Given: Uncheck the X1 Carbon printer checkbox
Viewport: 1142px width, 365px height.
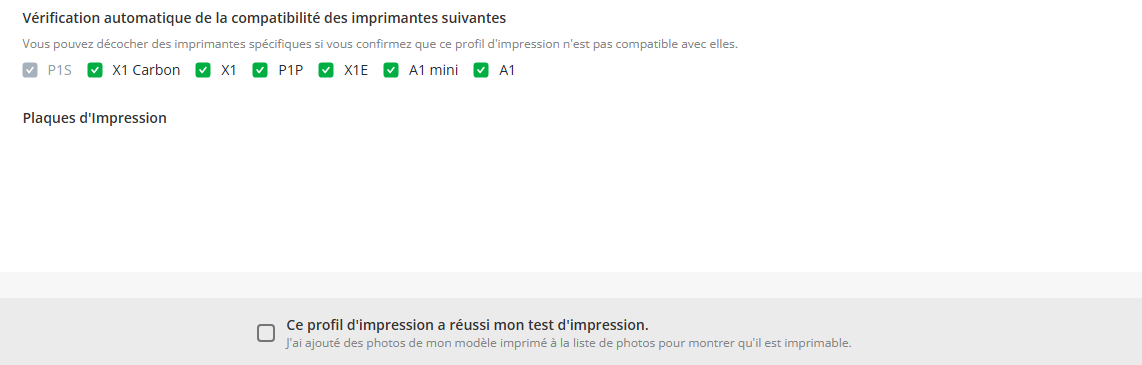Looking at the screenshot, I should [95, 71].
